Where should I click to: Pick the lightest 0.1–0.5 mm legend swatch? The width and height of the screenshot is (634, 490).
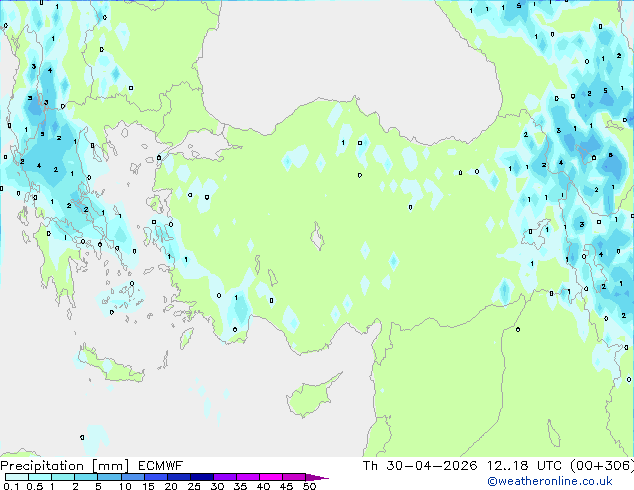17,477
